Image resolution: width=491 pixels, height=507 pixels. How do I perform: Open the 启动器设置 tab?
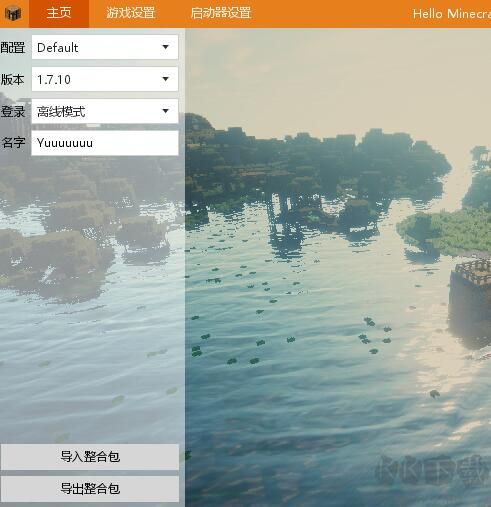coord(221,13)
